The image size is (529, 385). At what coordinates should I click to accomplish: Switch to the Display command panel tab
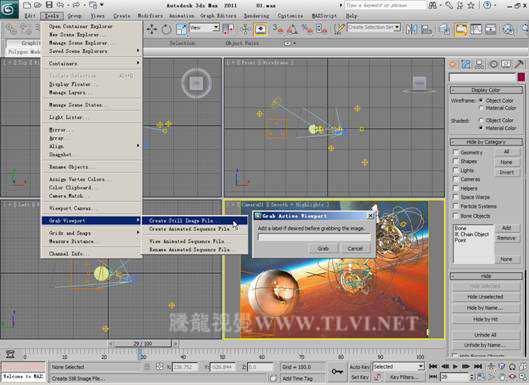pyautogui.click(x=506, y=64)
